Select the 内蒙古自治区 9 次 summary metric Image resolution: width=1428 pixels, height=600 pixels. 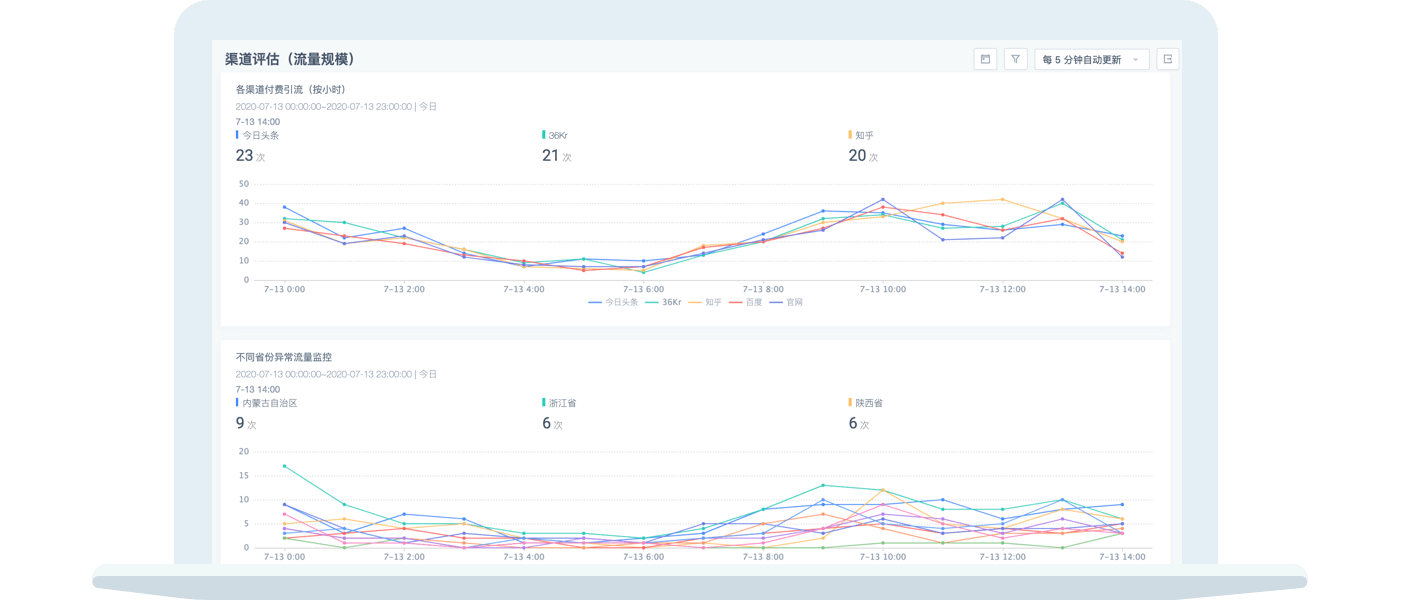[266, 414]
